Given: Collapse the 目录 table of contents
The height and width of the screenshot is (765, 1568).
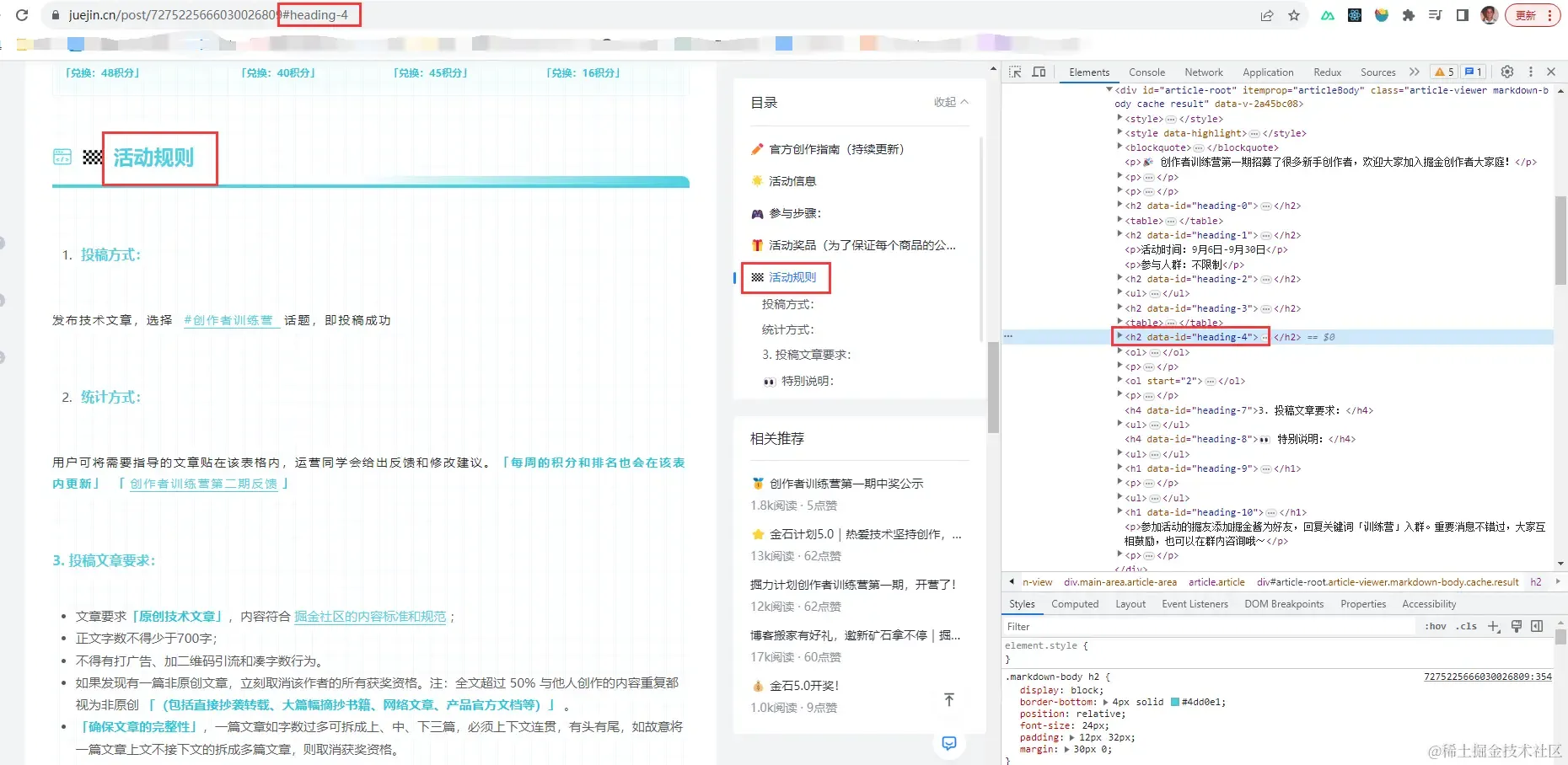Looking at the screenshot, I should click(952, 102).
